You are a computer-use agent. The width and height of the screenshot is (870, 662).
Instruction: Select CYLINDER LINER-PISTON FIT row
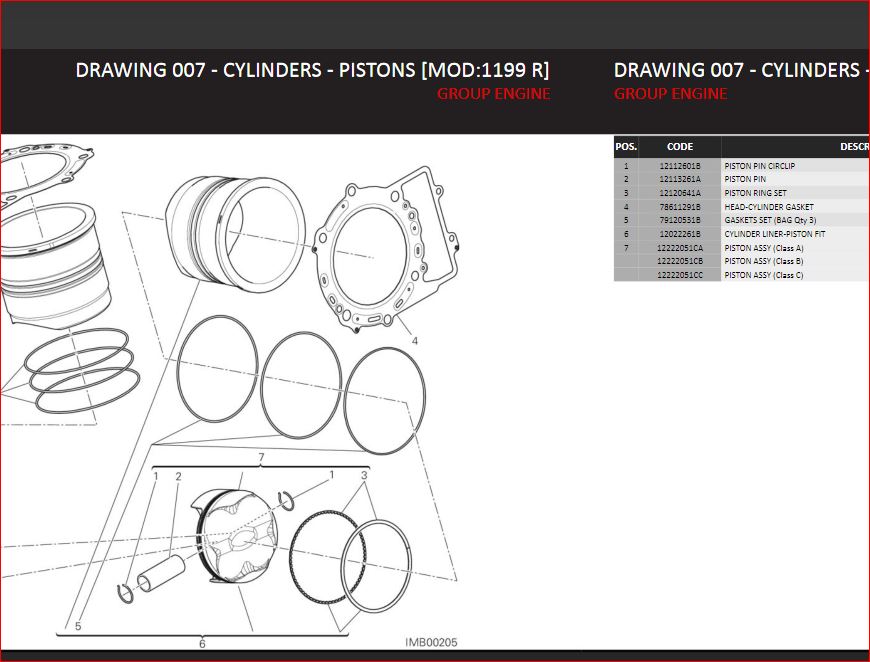(774, 234)
